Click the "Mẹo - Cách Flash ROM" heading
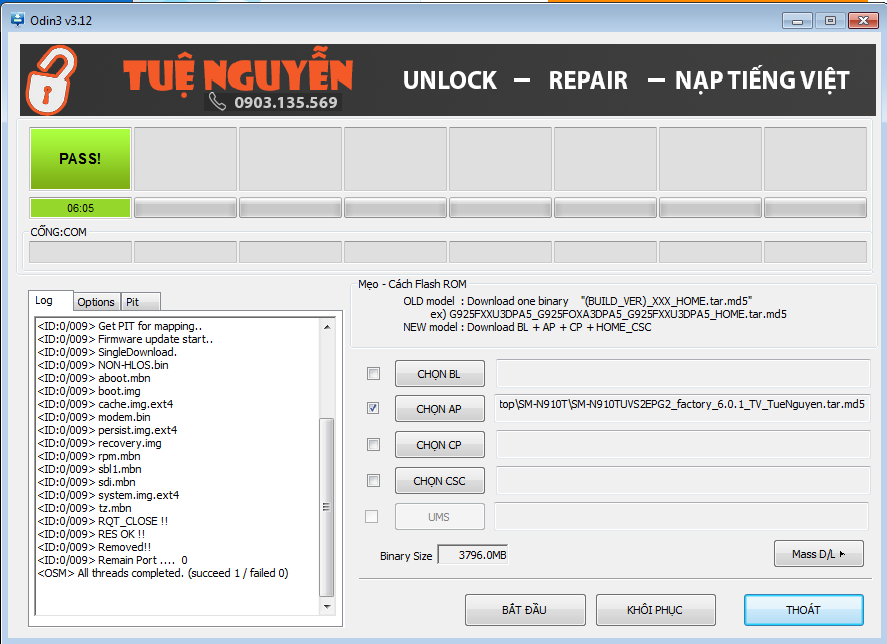 tap(412, 284)
